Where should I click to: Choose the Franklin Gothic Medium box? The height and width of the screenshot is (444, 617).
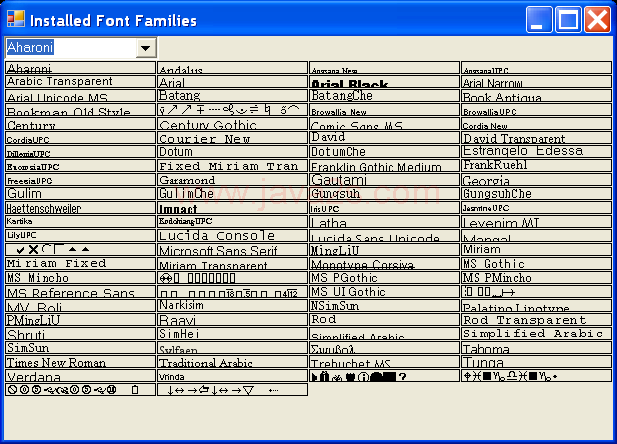[x=384, y=166]
